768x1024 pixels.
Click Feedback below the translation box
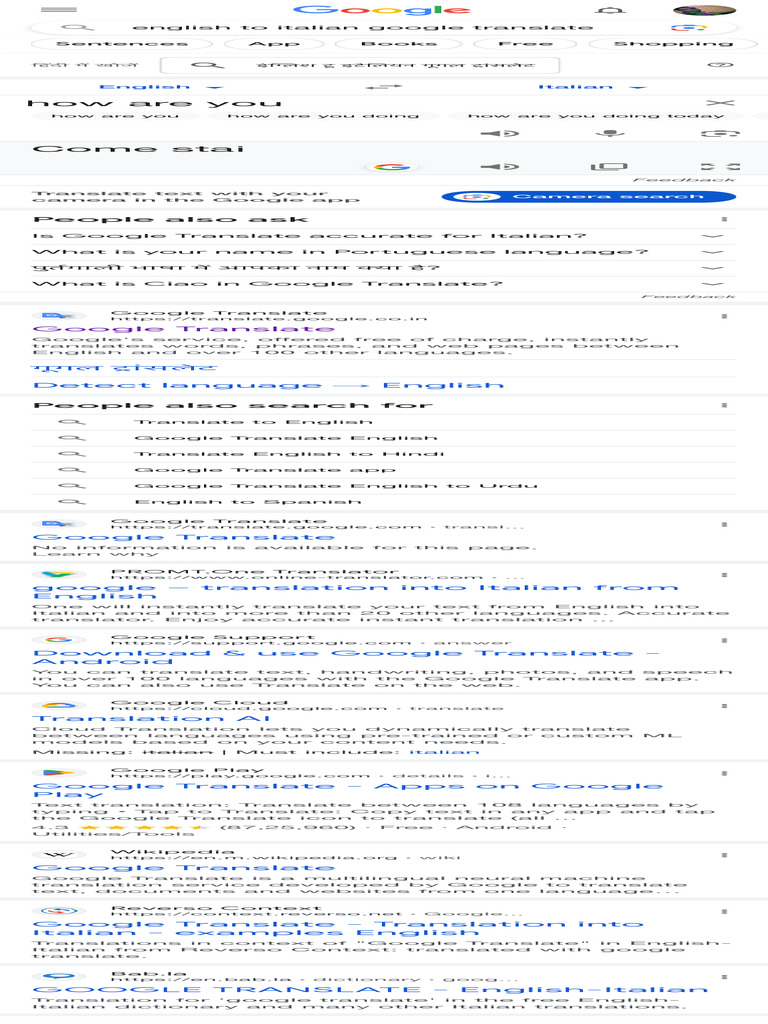point(684,180)
